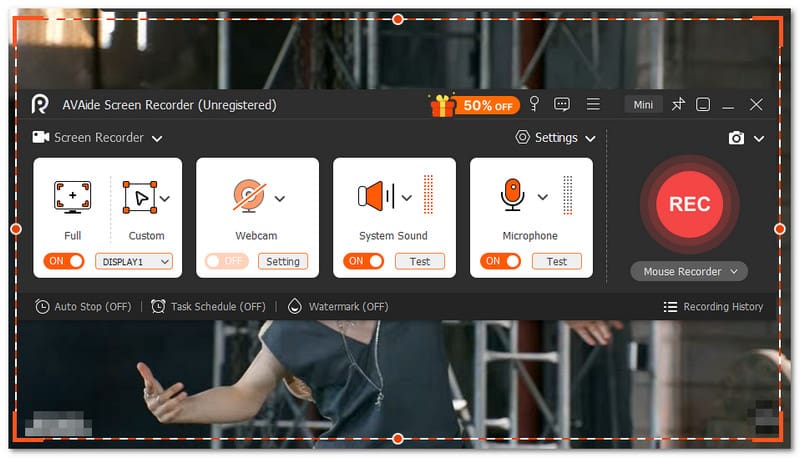Enable the Webcam OFF toggle

(226, 261)
